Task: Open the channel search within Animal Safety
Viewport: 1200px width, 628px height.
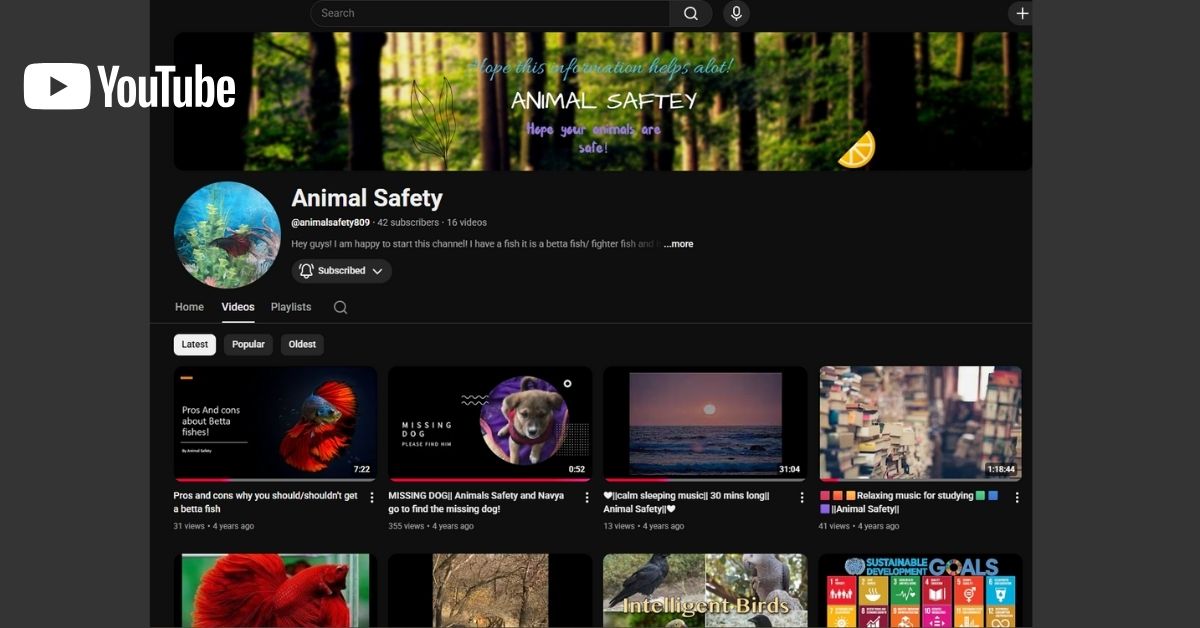Action: 340,307
